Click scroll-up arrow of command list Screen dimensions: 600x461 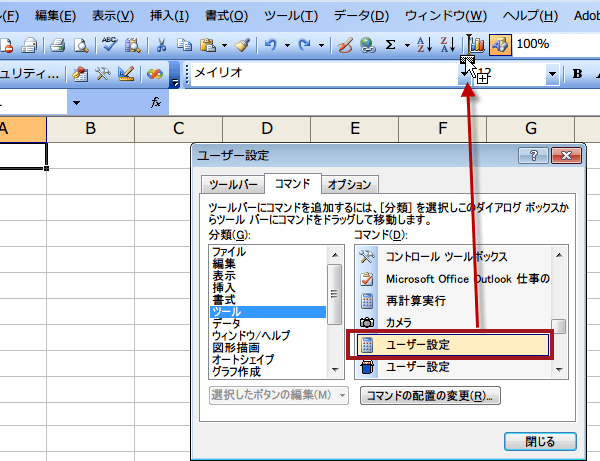coord(559,255)
